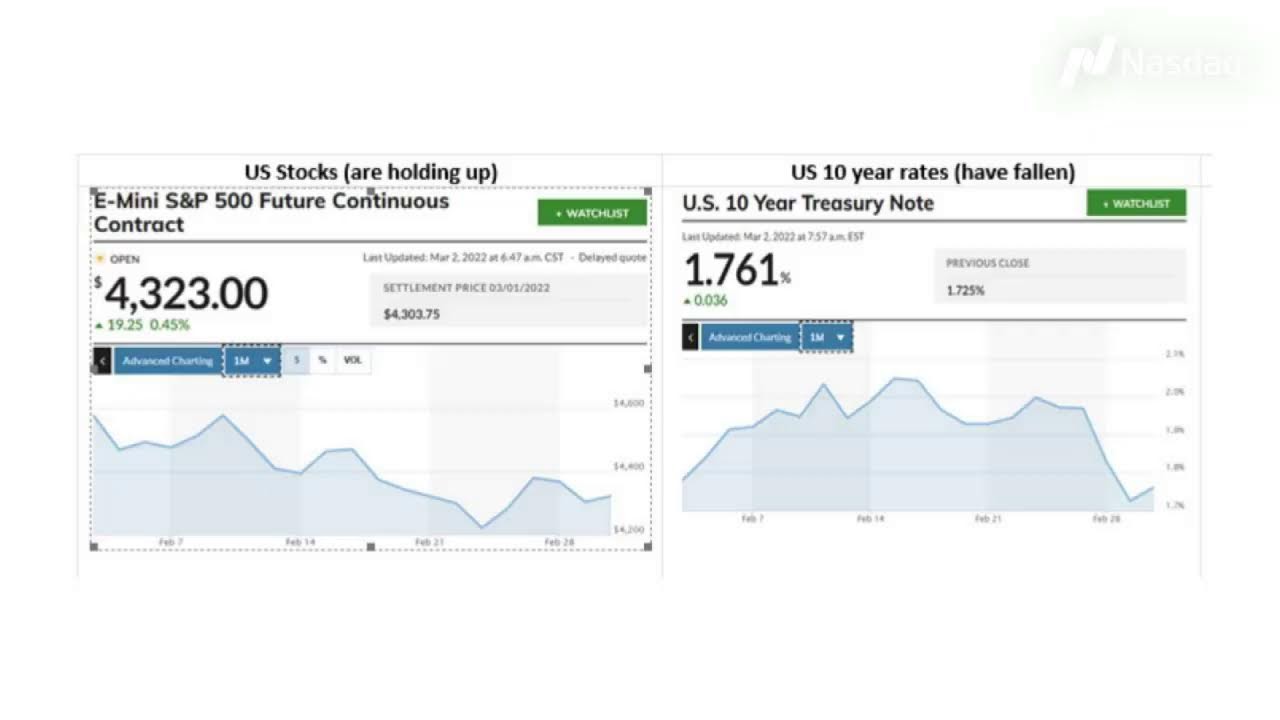This screenshot has width=1280, height=720.
Task: Click the sun icon beside OPEN status
Action: pyautogui.click(x=99, y=259)
